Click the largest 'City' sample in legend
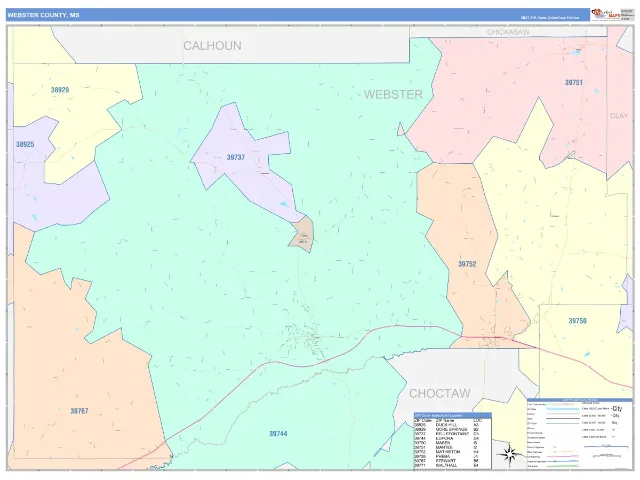 coord(617,409)
